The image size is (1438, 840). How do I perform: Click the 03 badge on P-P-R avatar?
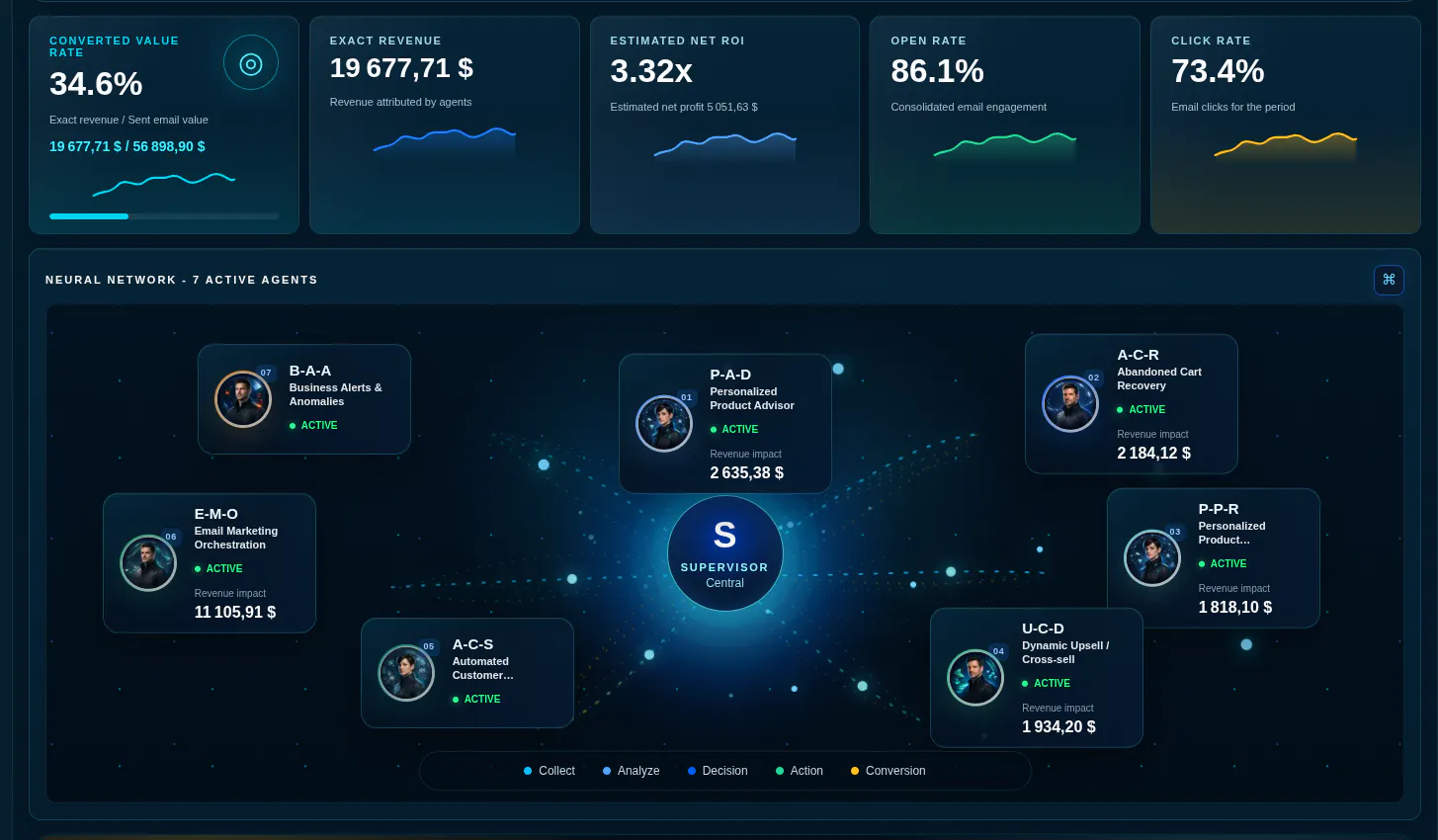pos(1175,532)
